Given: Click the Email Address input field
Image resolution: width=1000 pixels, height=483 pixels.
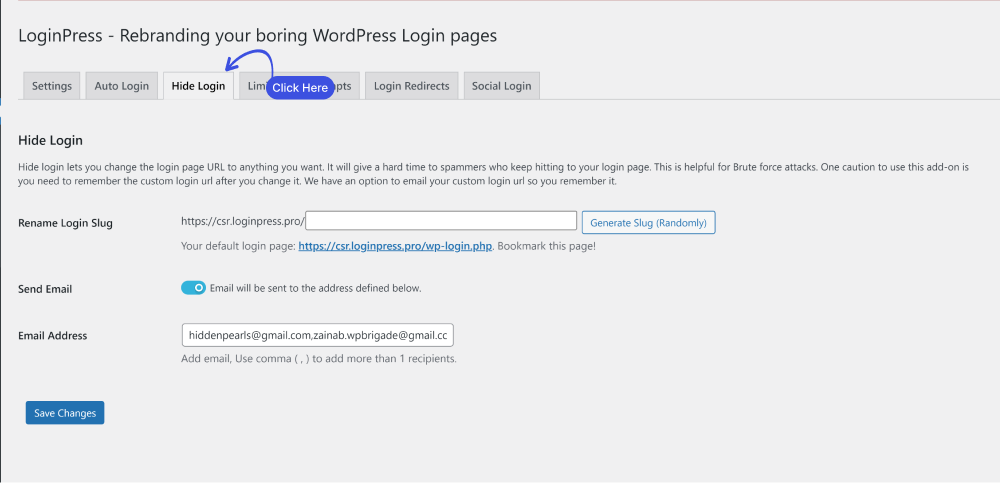Looking at the screenshot, I should (318, 335).
